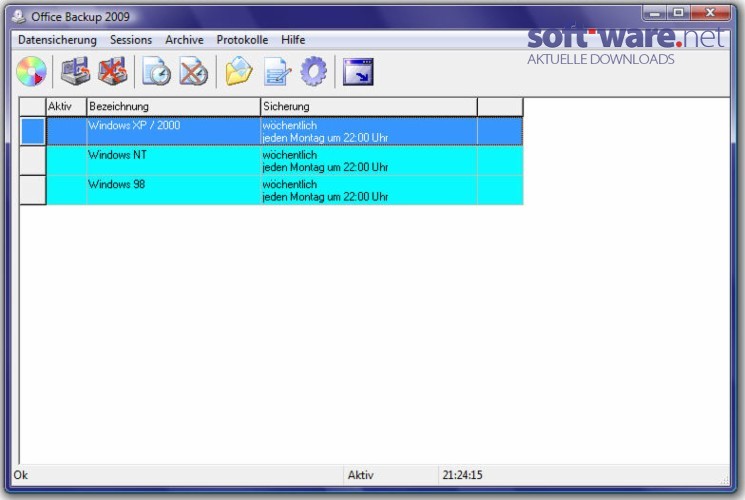745x500 pixels.
Task: Select the Windows NT entry
Action: (117, 155)
